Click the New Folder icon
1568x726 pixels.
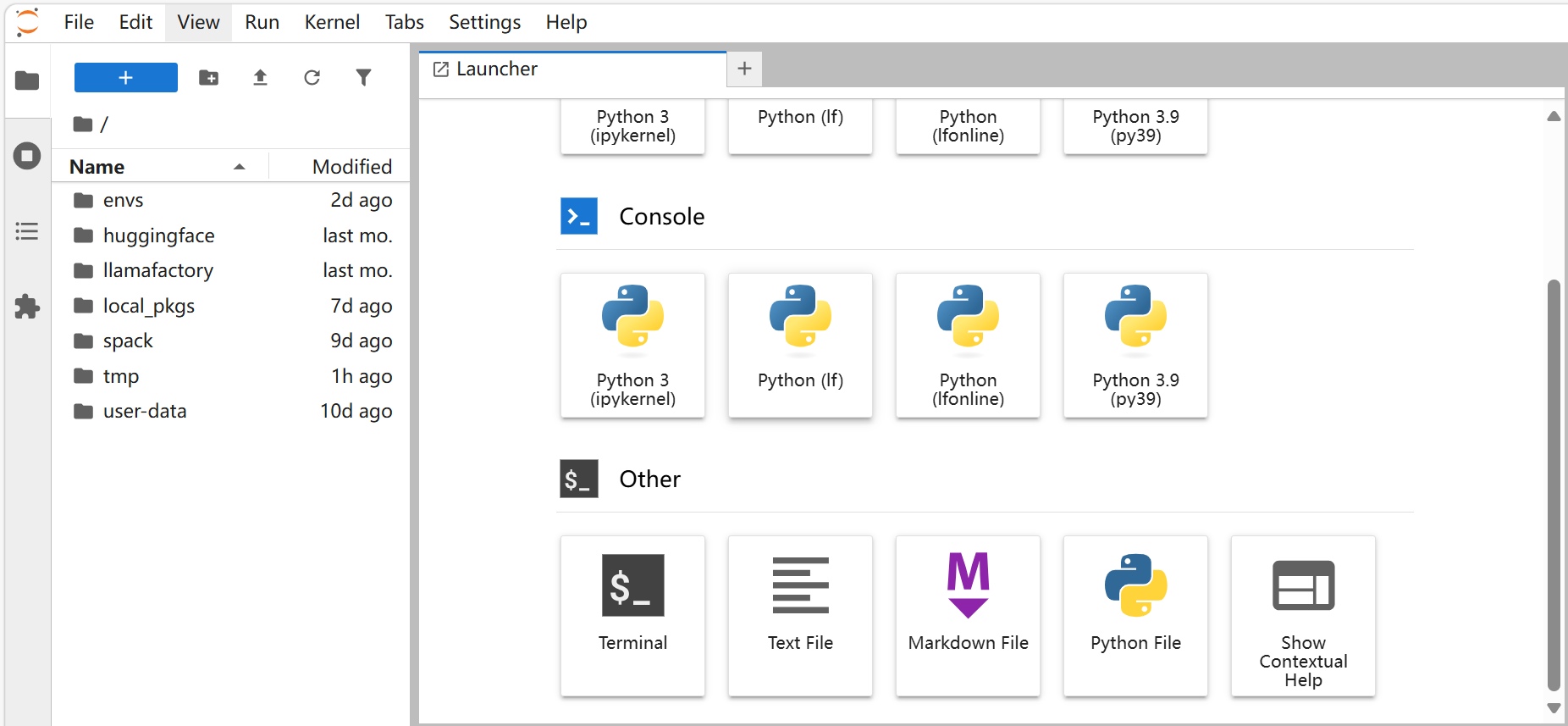pyautogui.click(x=208, y=78)
